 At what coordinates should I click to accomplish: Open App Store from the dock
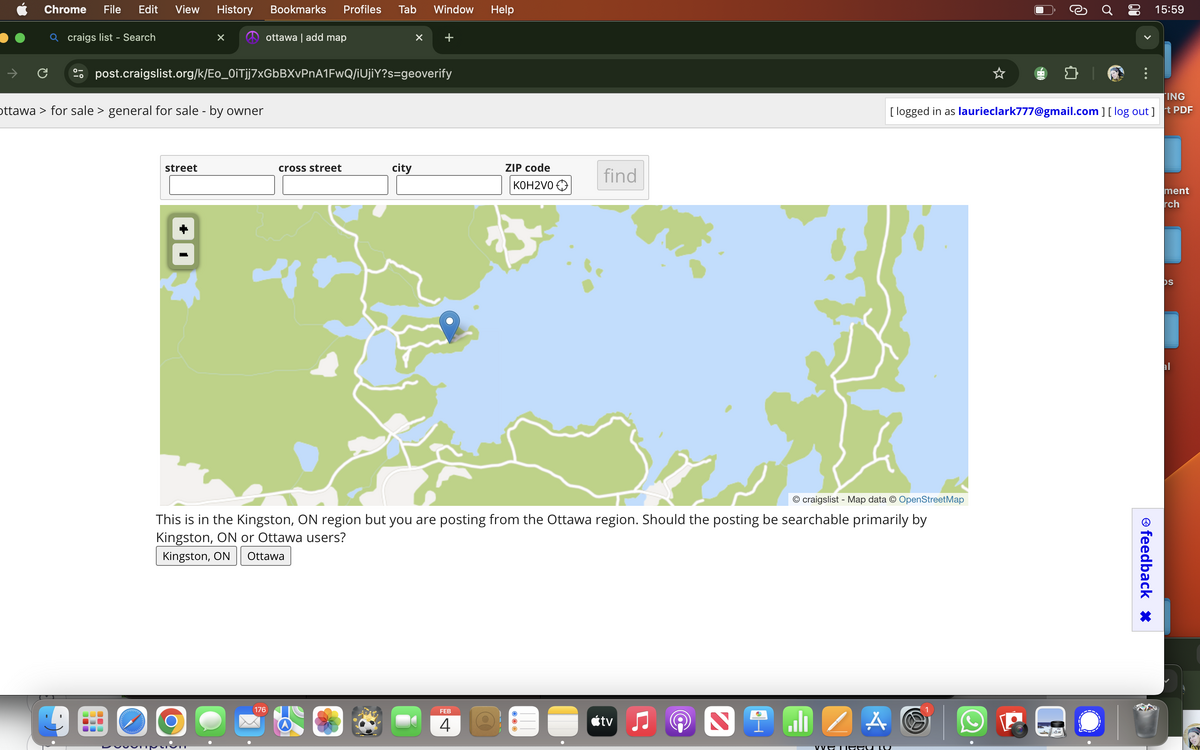pos(875,721)
